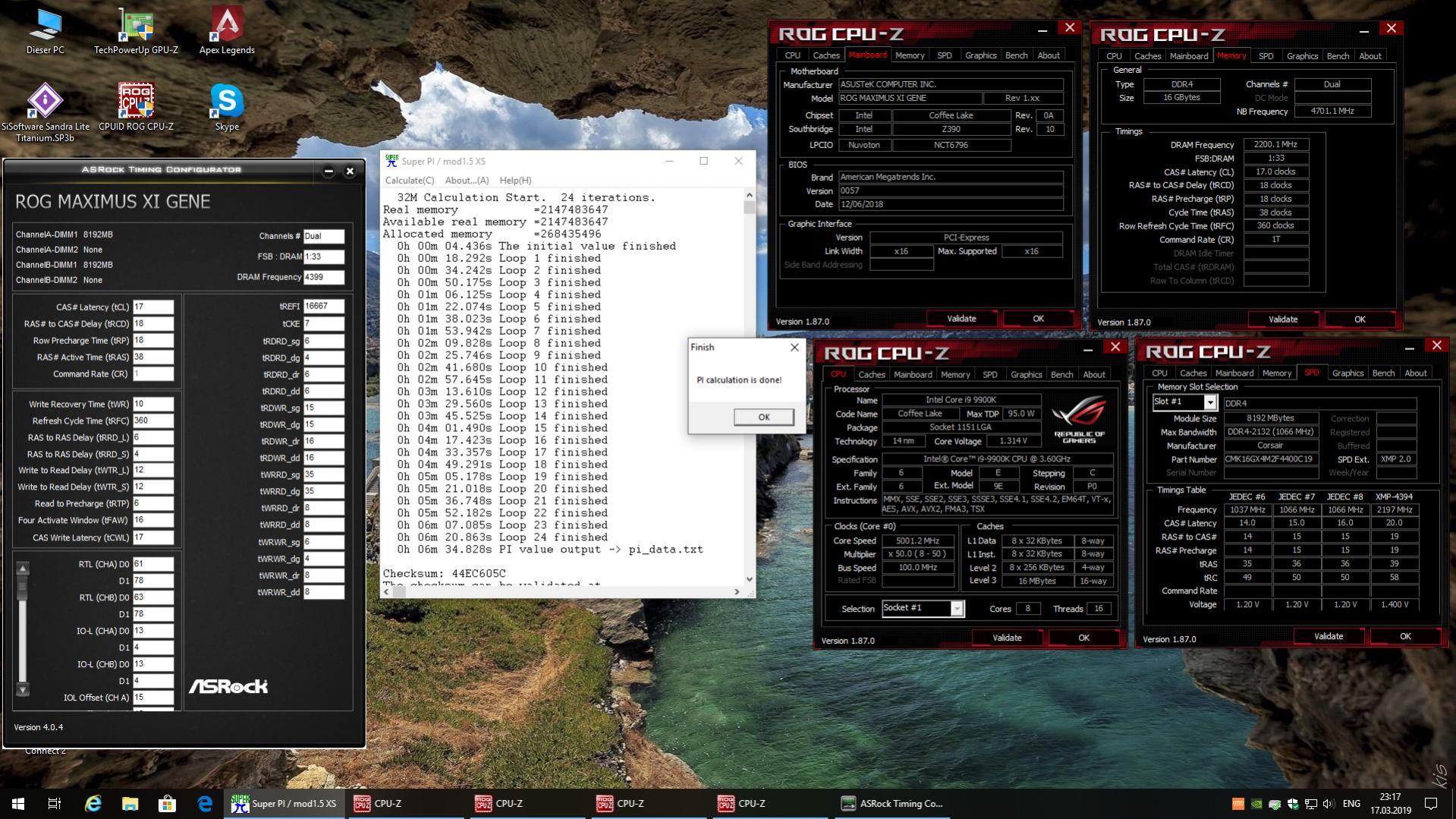Click OK in the Finish dialog
The width and height of the screenshot is (1456, 819).
pos(763,417)
